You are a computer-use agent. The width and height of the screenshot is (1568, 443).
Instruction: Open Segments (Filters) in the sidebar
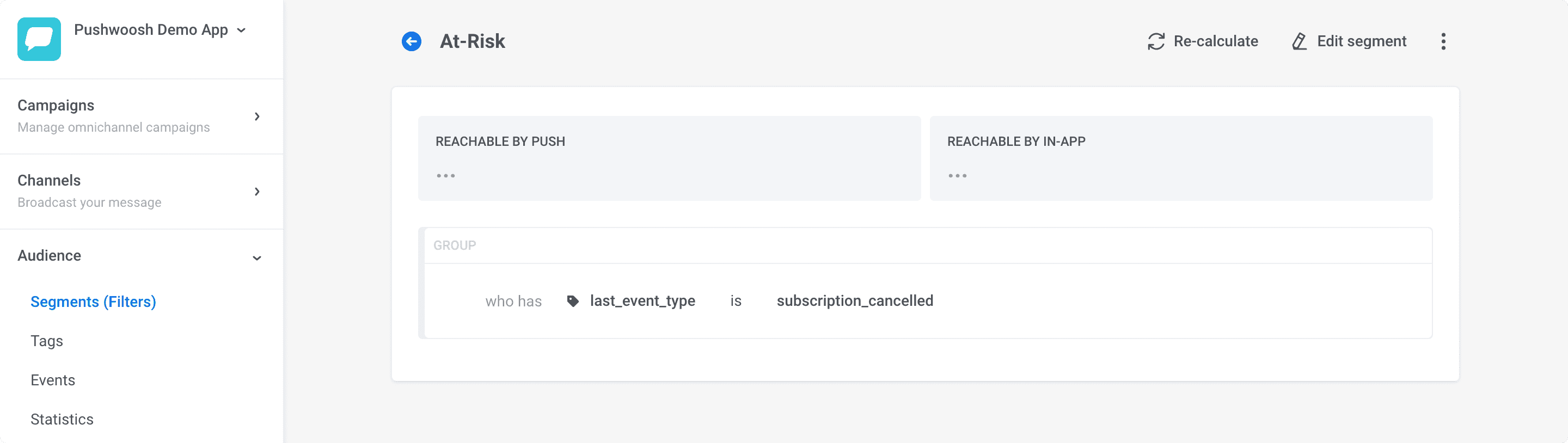coord(93,301)
